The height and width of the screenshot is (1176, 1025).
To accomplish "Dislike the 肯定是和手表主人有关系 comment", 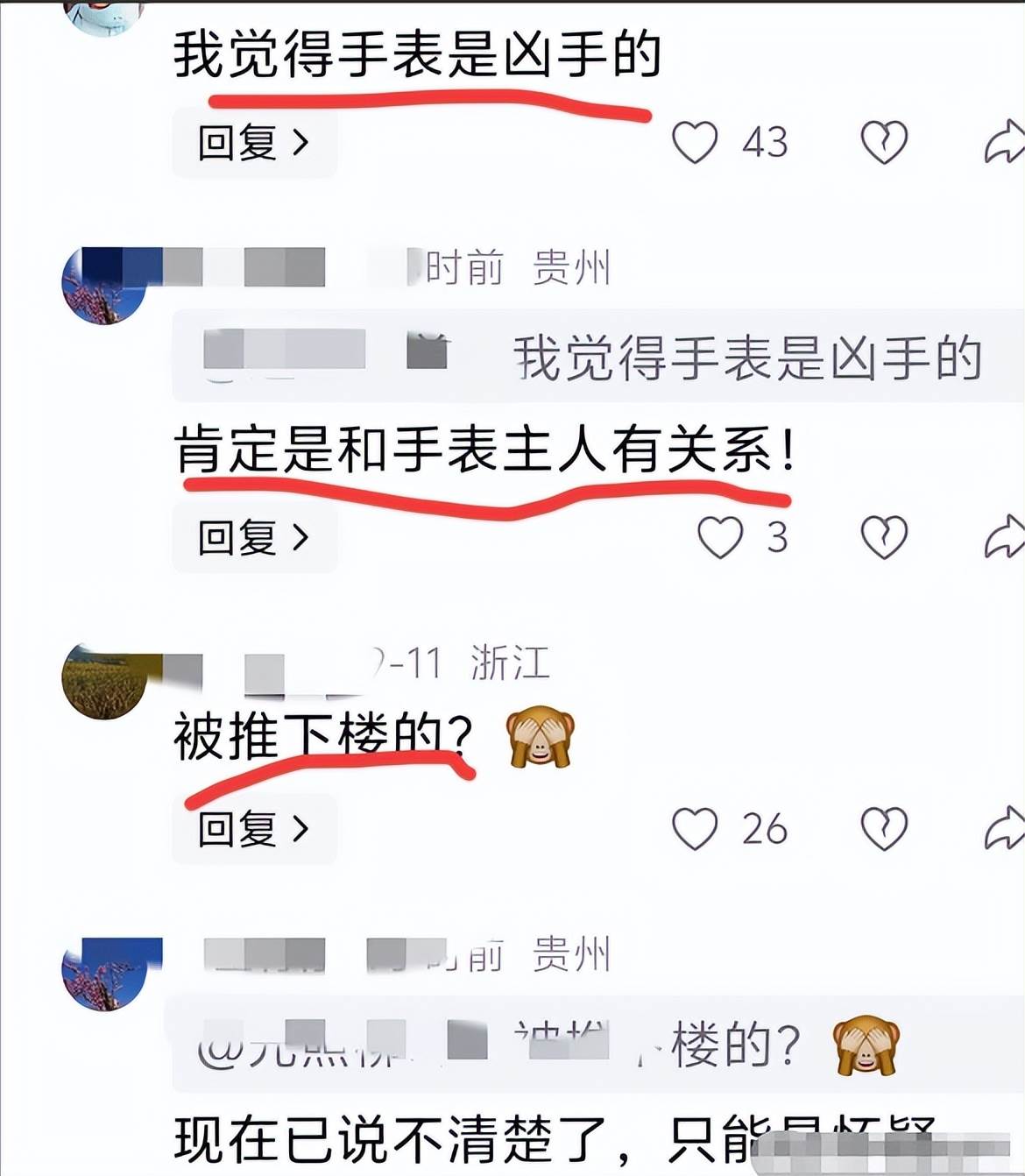I will 884,537.
